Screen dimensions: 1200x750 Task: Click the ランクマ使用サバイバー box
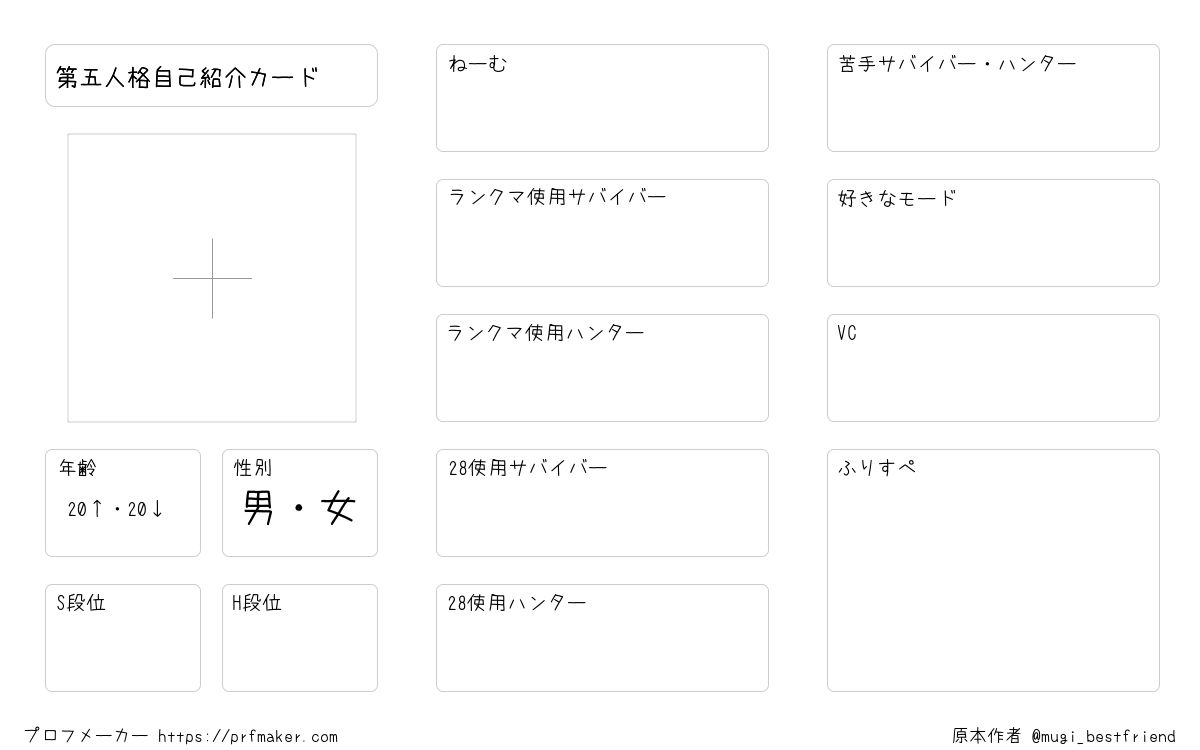pos(602,233)
